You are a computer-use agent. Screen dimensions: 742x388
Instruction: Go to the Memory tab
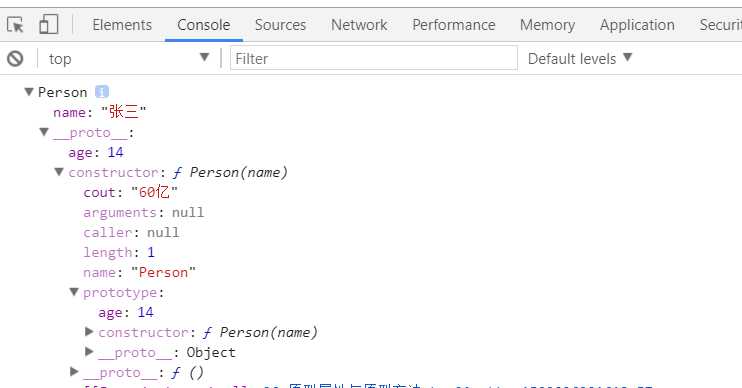tap(548, 25)
